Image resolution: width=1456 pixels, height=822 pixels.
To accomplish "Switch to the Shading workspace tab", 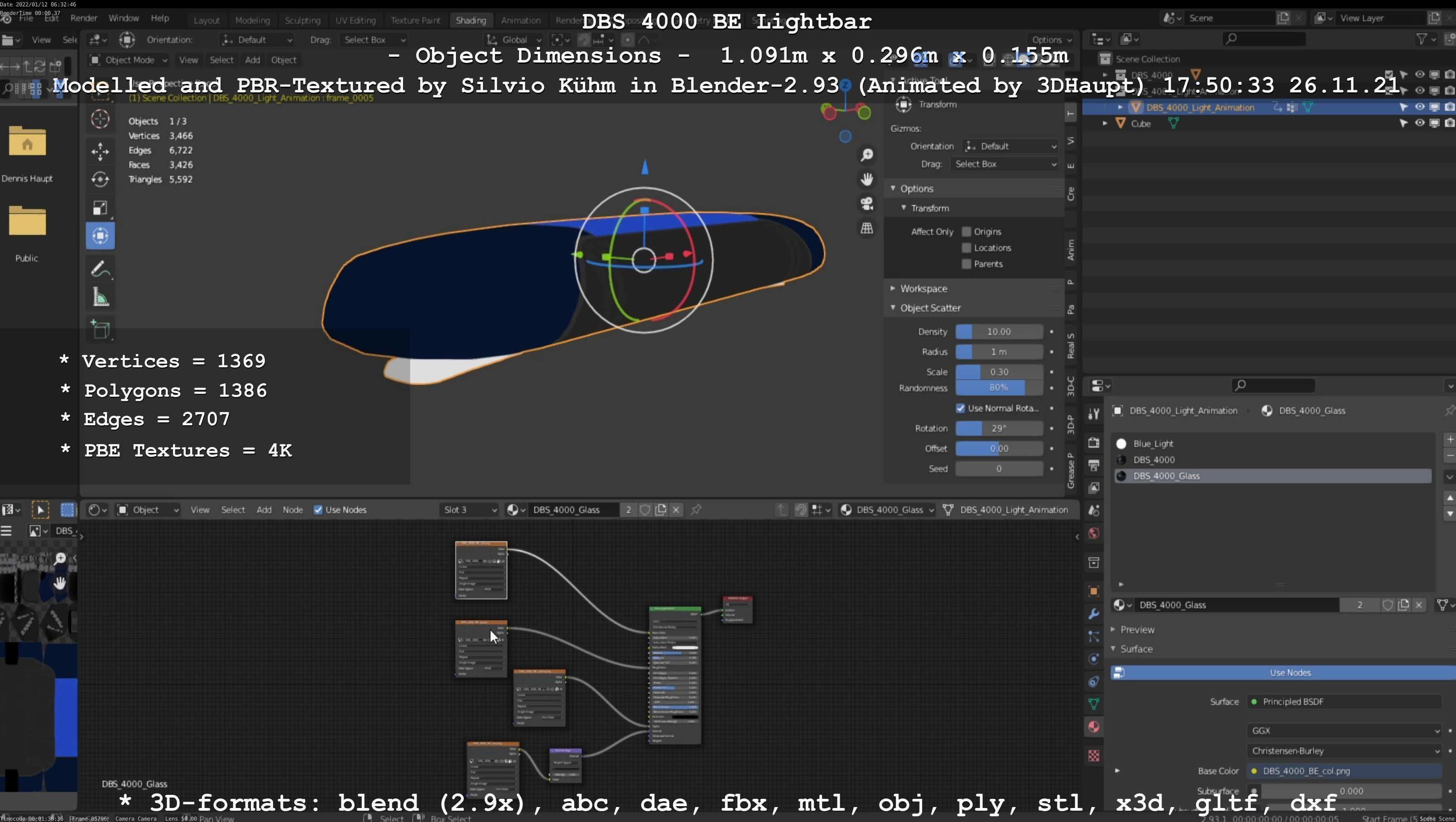I will (x=471, y=20).
